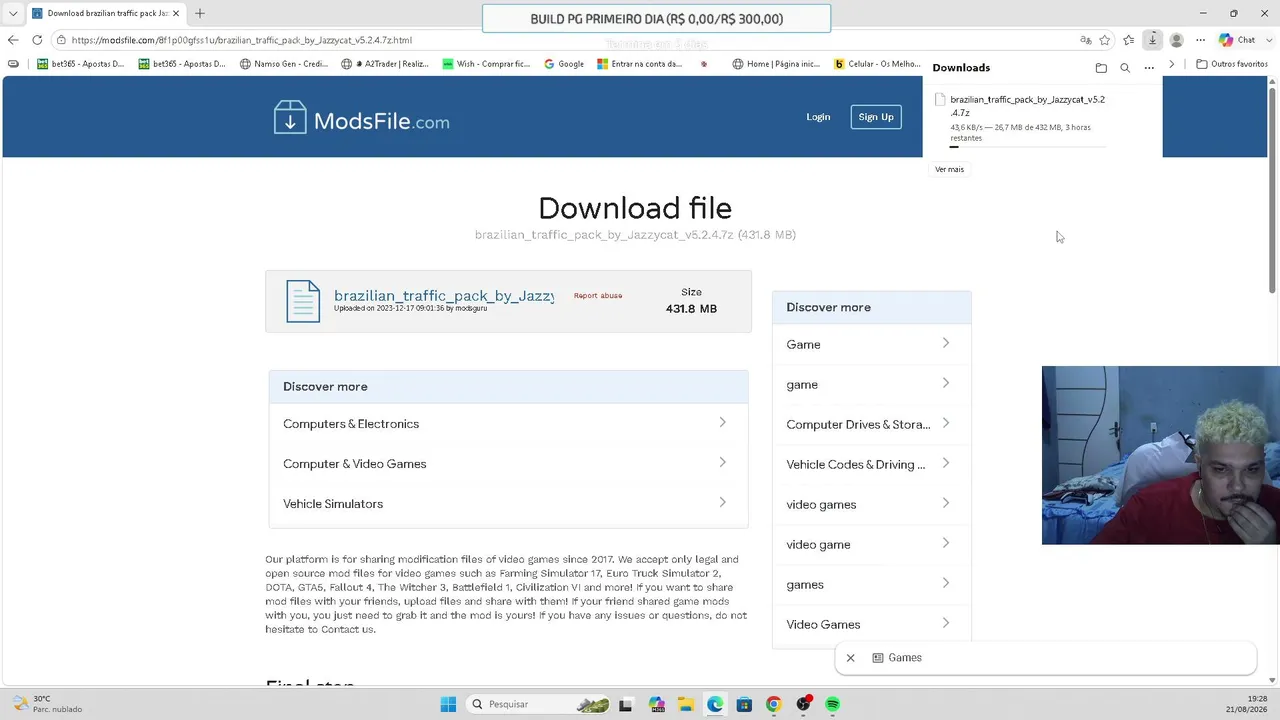Open the Computer & Video Games category

pyautogui.click(x=355, y=464)
